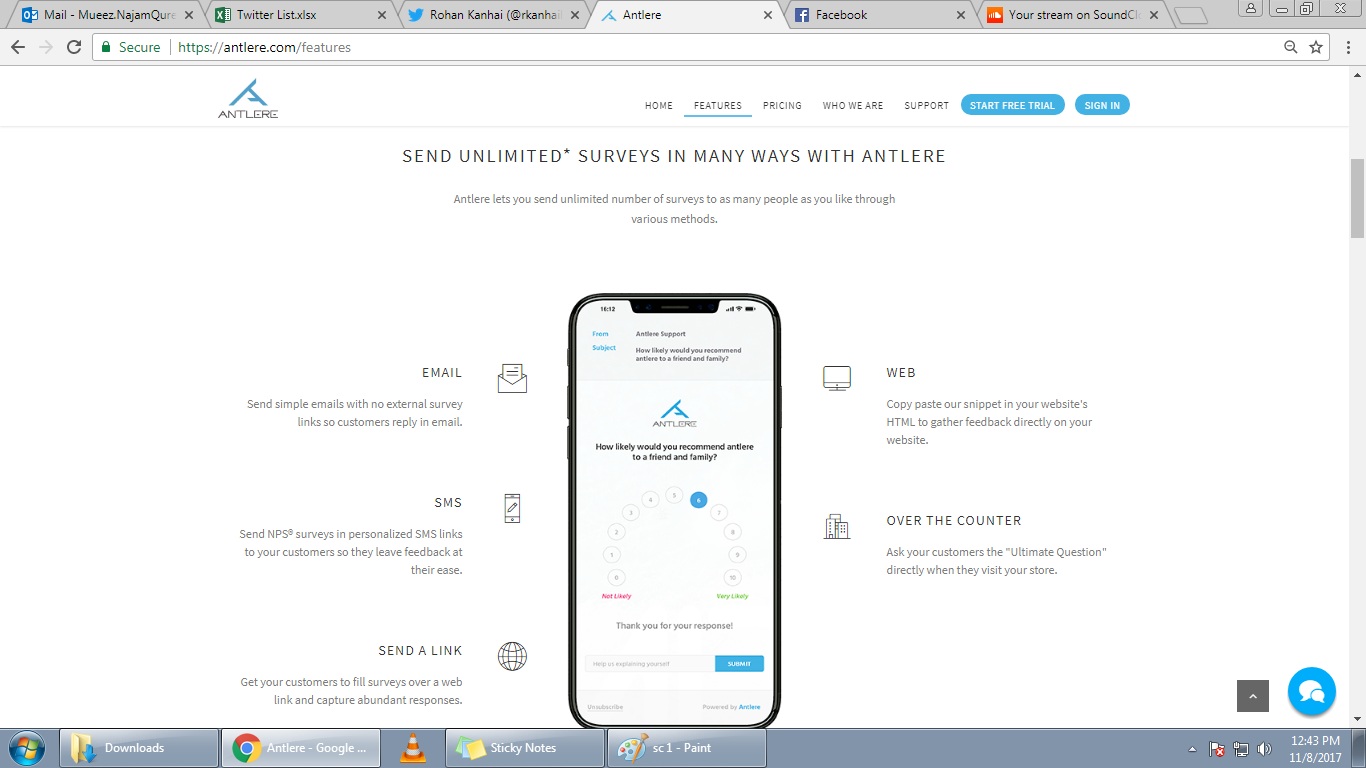Select rating 8 on the phone survey
The height and width of the screenshot is (768, 1366).
click(732, 532)
